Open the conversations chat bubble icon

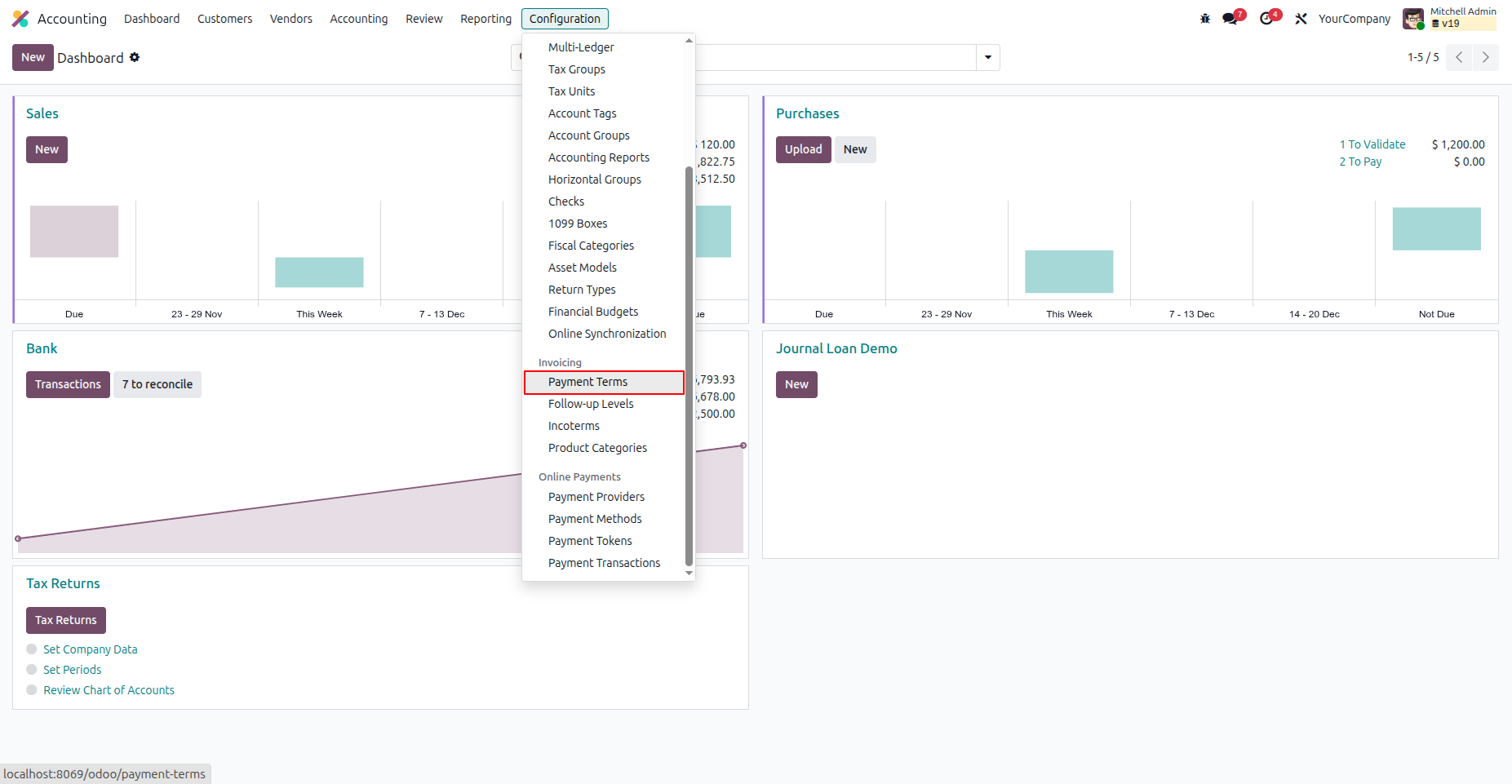coord(1230,19)
